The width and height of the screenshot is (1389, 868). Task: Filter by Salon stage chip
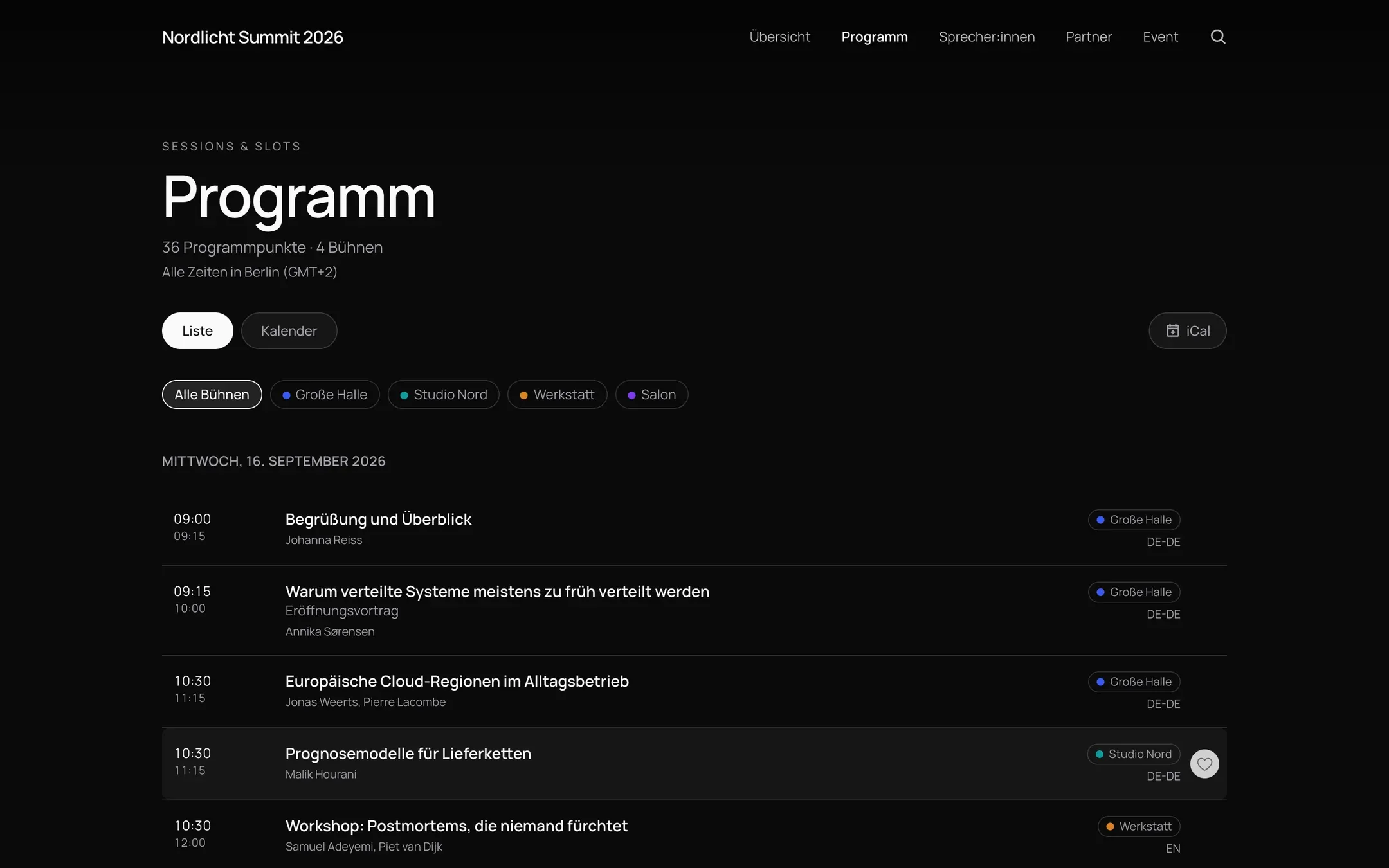pos(651,394)
